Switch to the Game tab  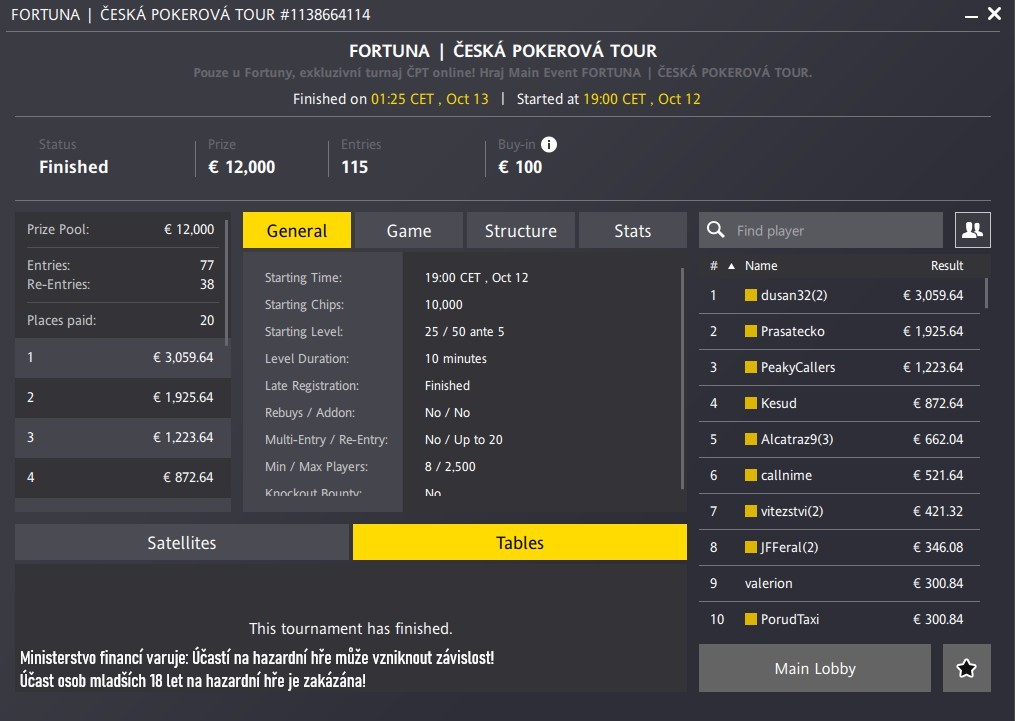click(x=408, y=229)
